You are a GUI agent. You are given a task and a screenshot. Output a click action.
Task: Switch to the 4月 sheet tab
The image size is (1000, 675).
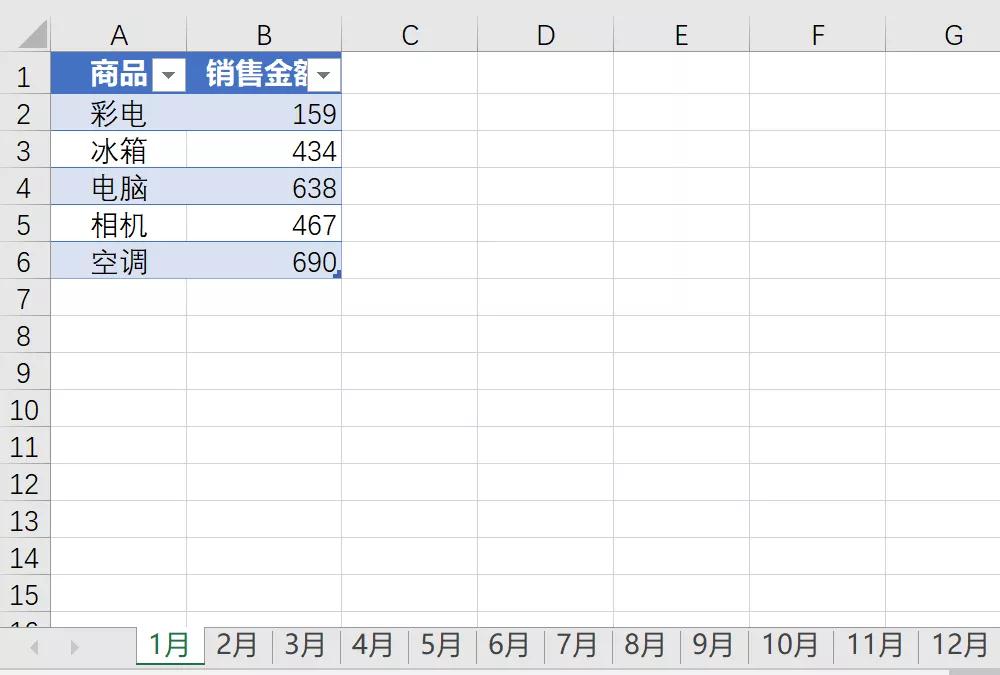[373, 645]
